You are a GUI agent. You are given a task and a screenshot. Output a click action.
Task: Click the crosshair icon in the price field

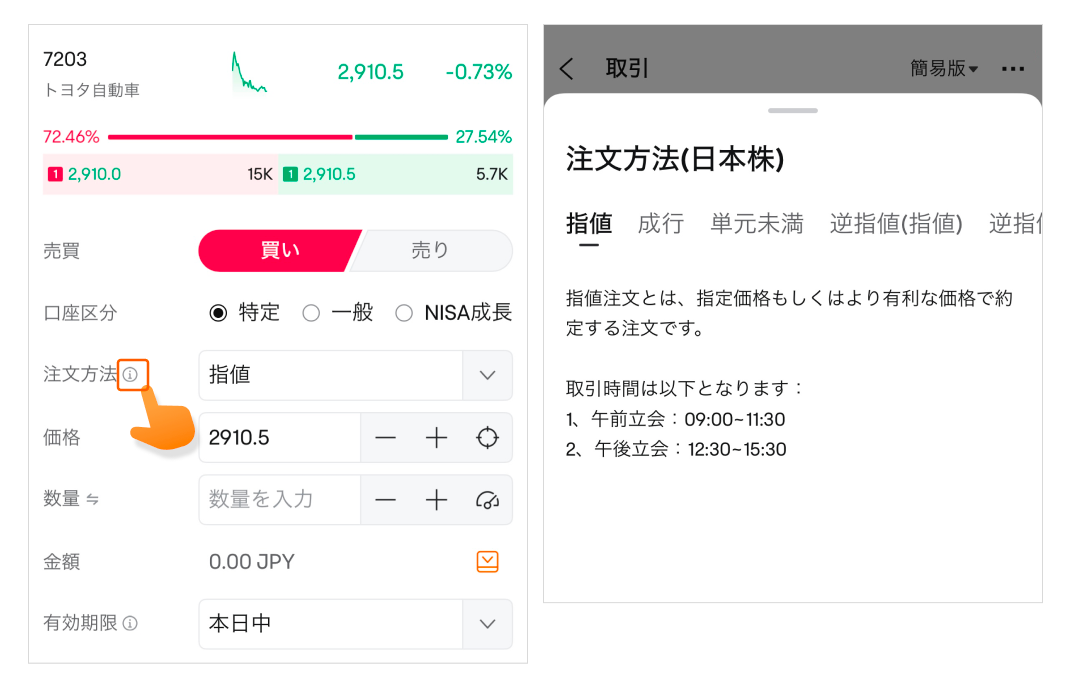[487, 438]
